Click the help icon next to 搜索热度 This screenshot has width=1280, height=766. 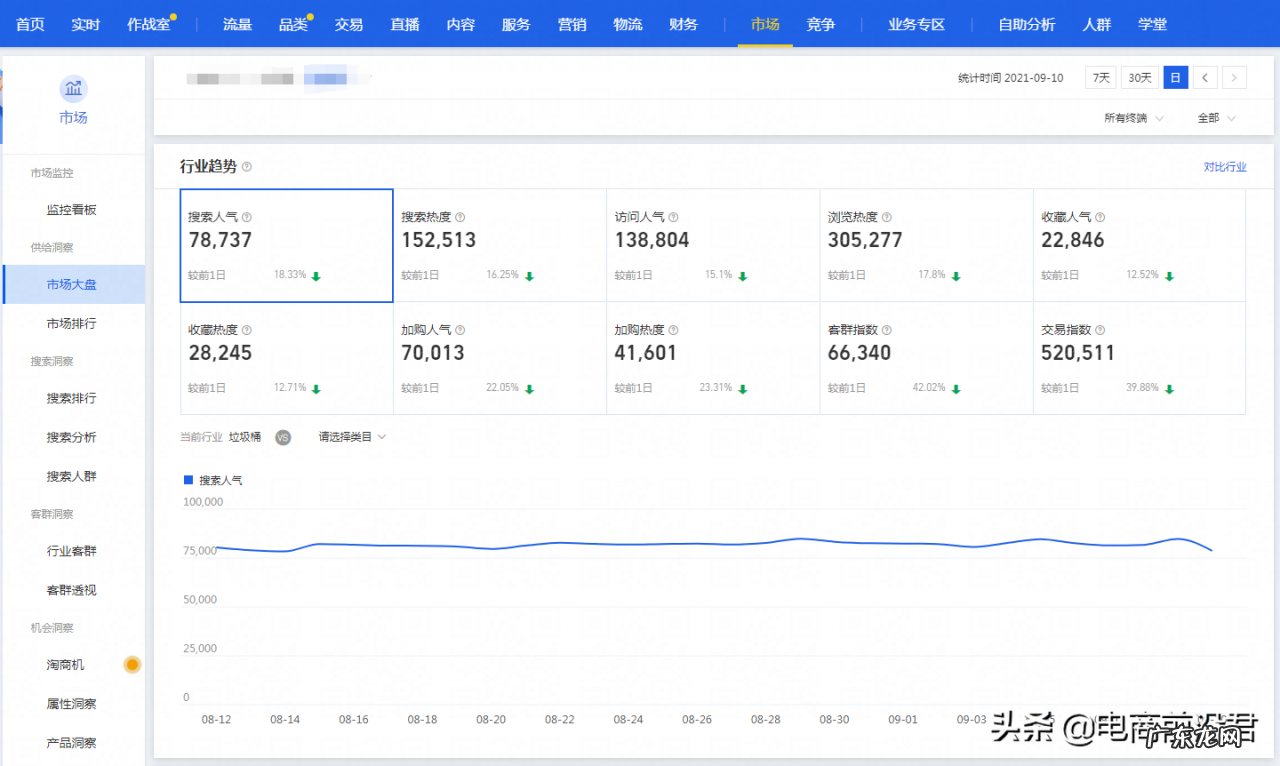click(x=460, y=217)
